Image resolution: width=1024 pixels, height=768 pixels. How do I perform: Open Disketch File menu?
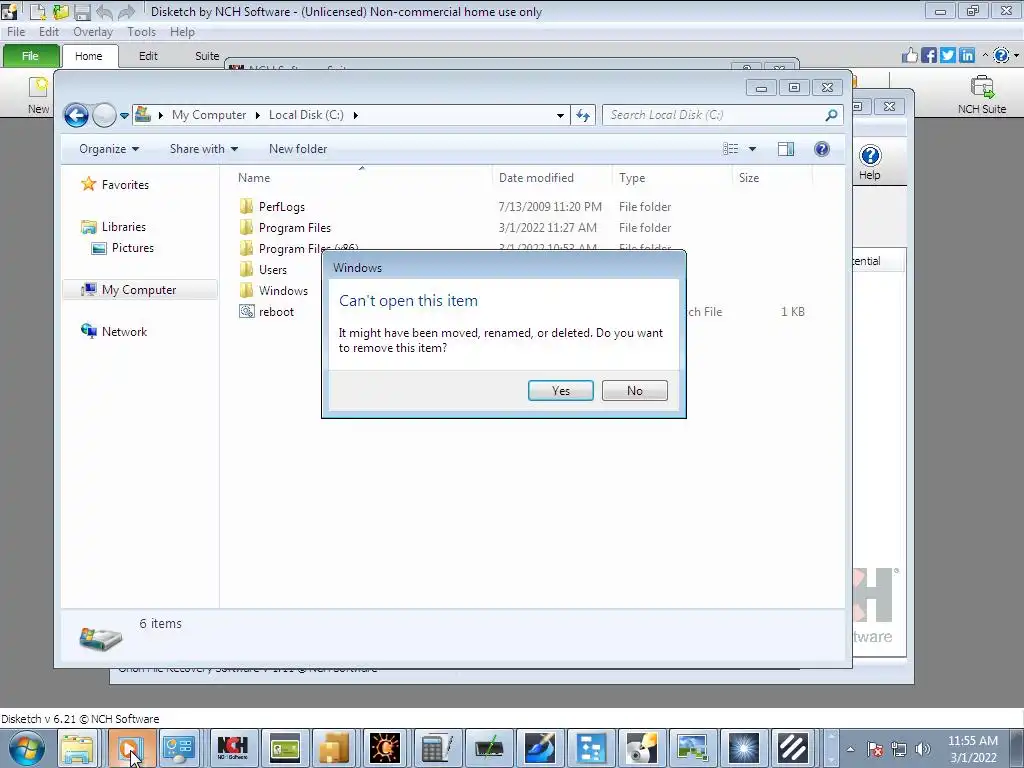[x=16, y=32]
